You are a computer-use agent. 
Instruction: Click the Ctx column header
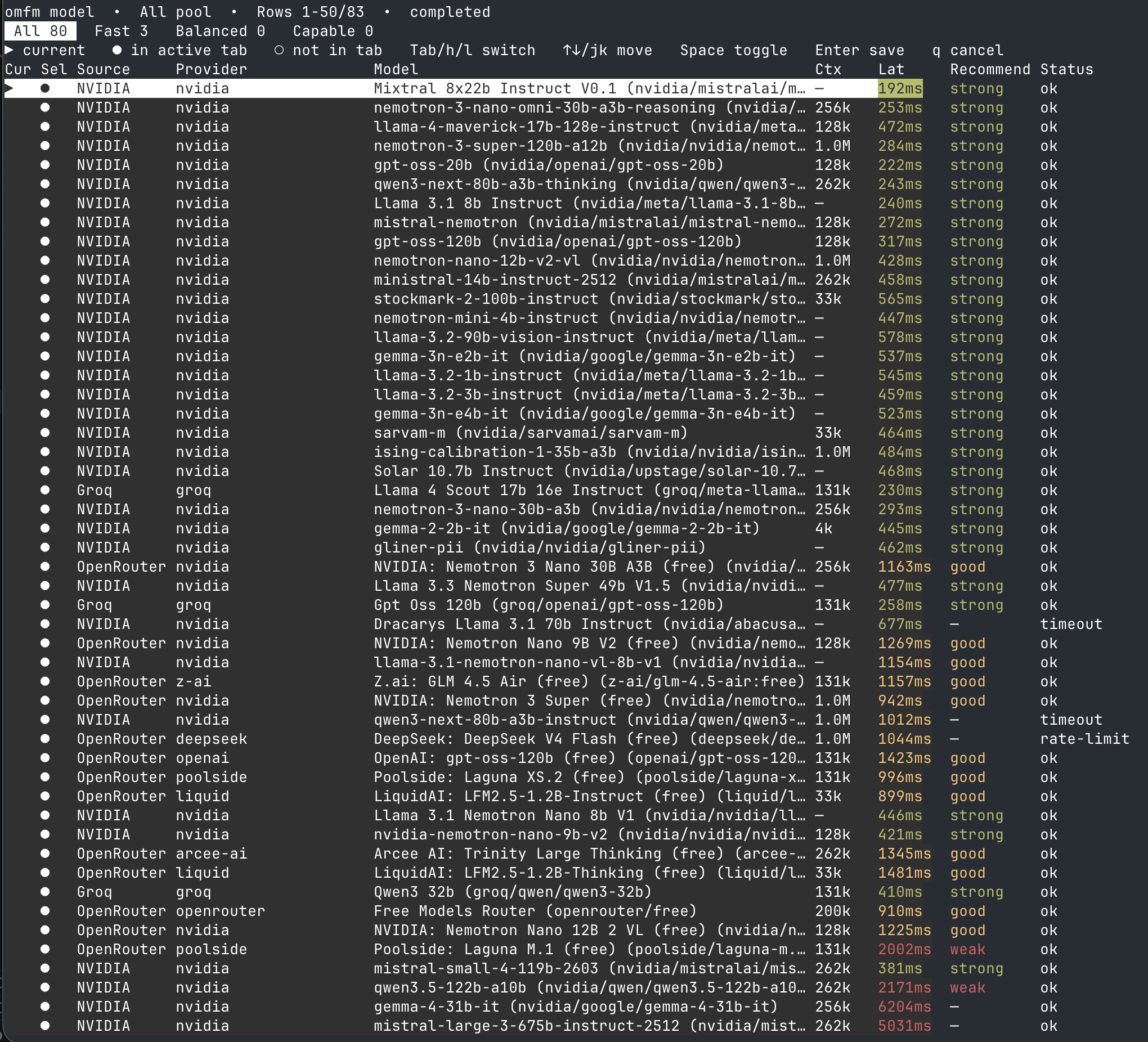click(828, 69)
